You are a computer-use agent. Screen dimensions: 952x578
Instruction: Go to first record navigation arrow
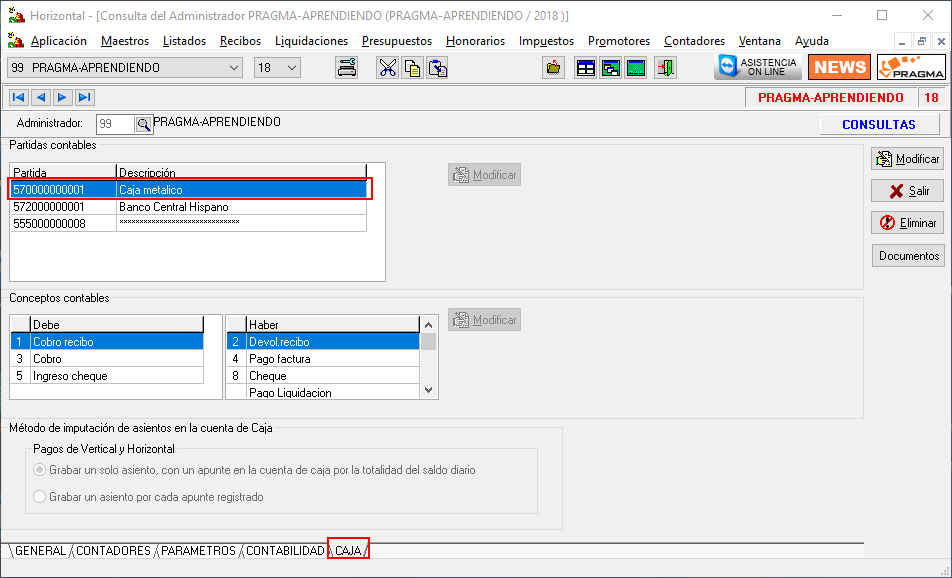coord(18,97)
